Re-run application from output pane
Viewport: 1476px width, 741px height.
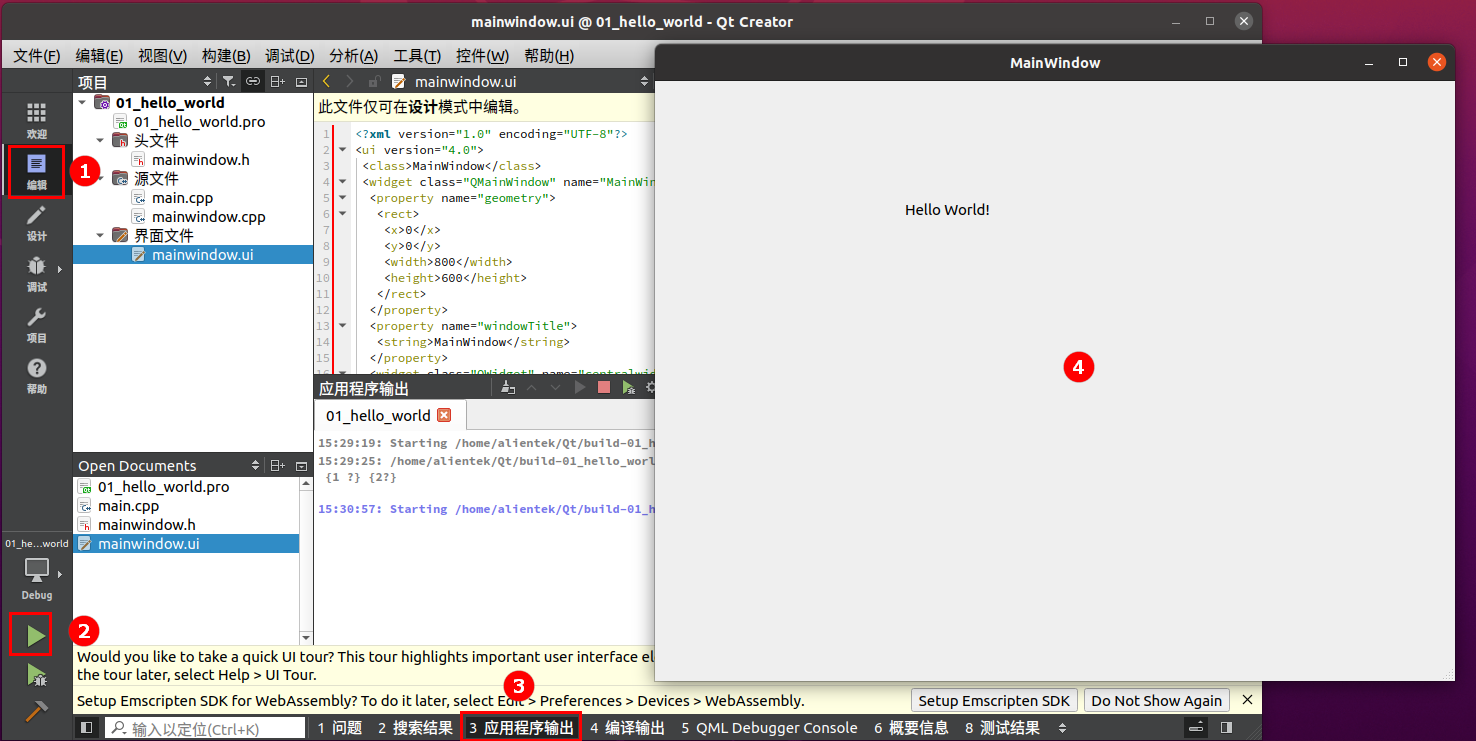coord(580,388)
